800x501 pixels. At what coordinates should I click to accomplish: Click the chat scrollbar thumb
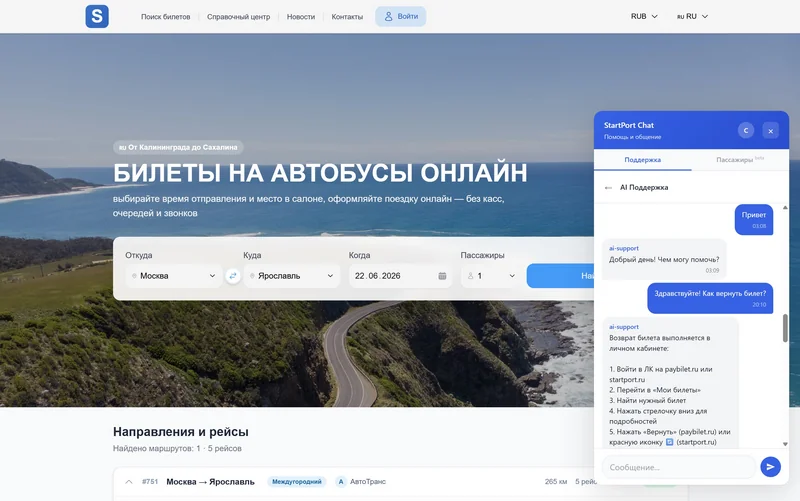[x=785, y=328]
